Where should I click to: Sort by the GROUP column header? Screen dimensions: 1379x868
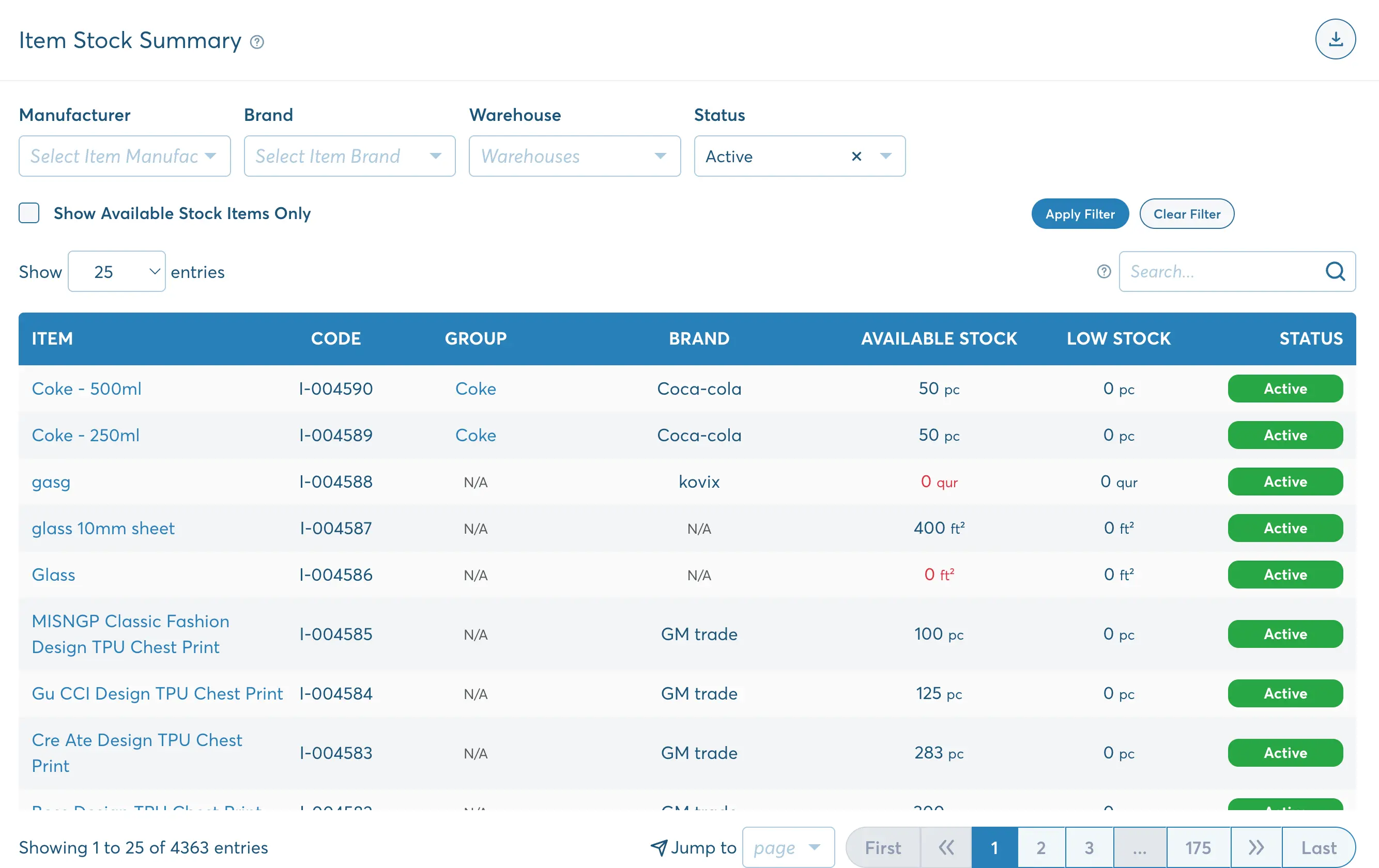tap(476, 338)
